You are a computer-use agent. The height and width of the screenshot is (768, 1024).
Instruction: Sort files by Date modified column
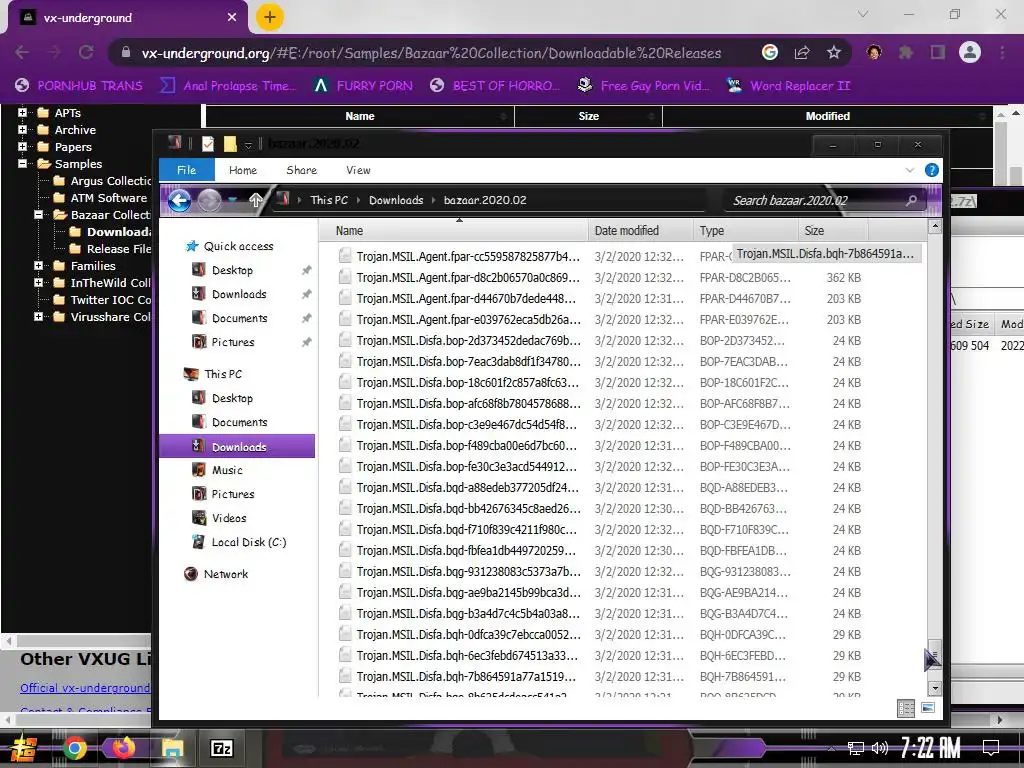640,231
